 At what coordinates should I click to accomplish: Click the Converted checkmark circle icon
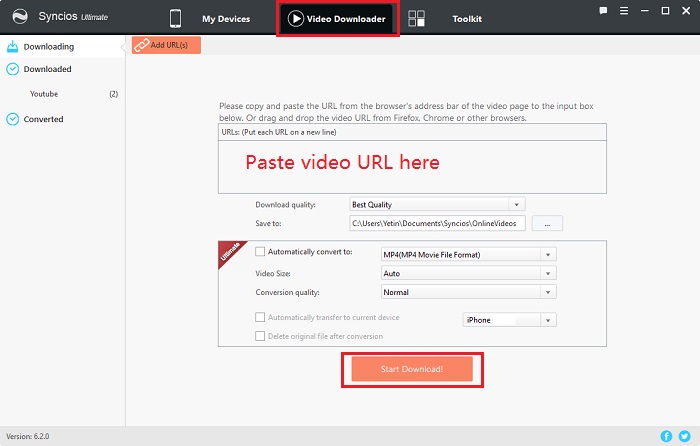pyautogui.click(x=12, y=119)
